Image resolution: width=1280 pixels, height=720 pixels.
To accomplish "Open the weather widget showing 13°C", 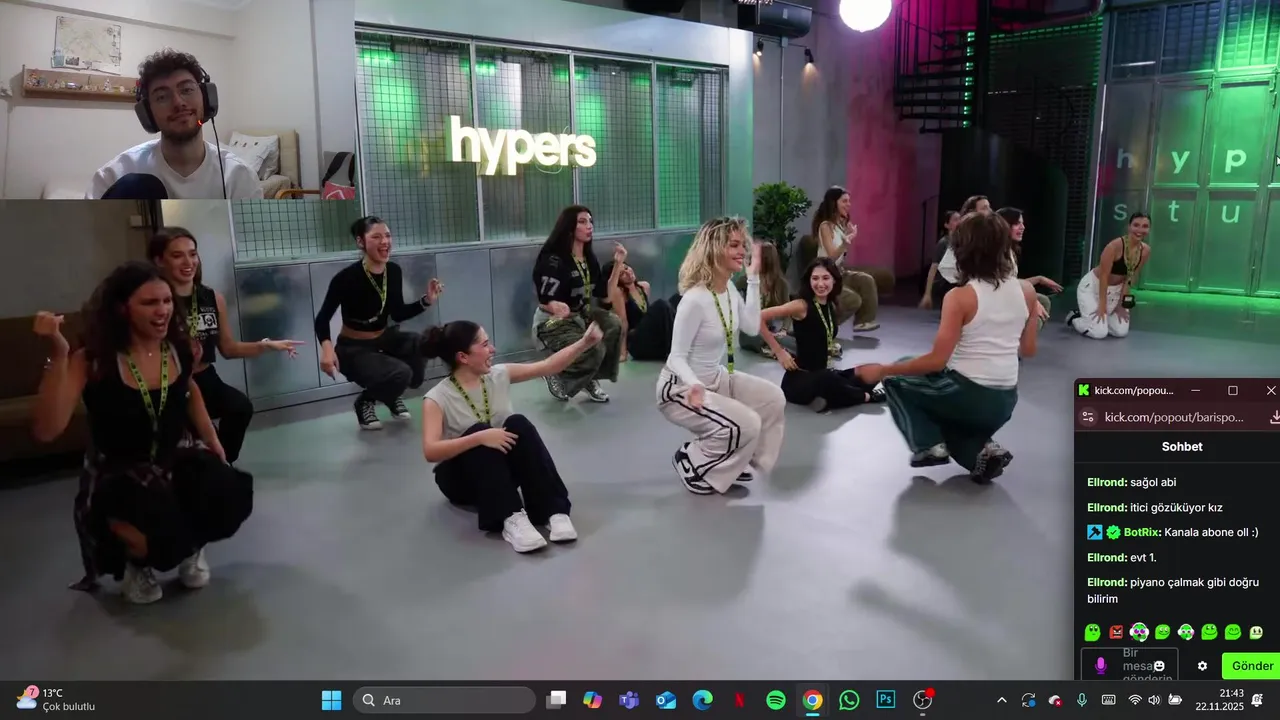I will 55,700.
